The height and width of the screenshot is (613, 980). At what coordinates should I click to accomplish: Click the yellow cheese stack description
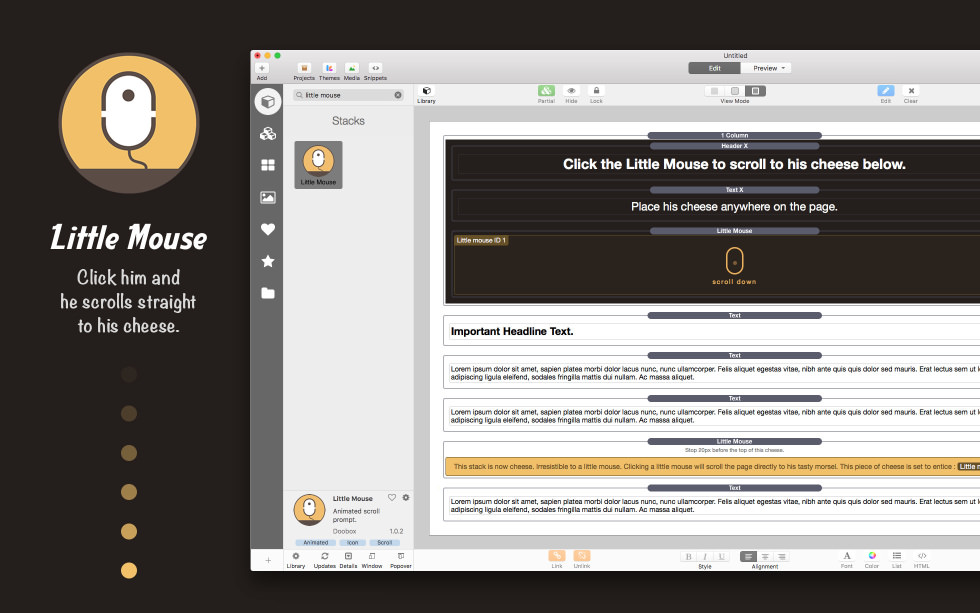tap(712, 466)
